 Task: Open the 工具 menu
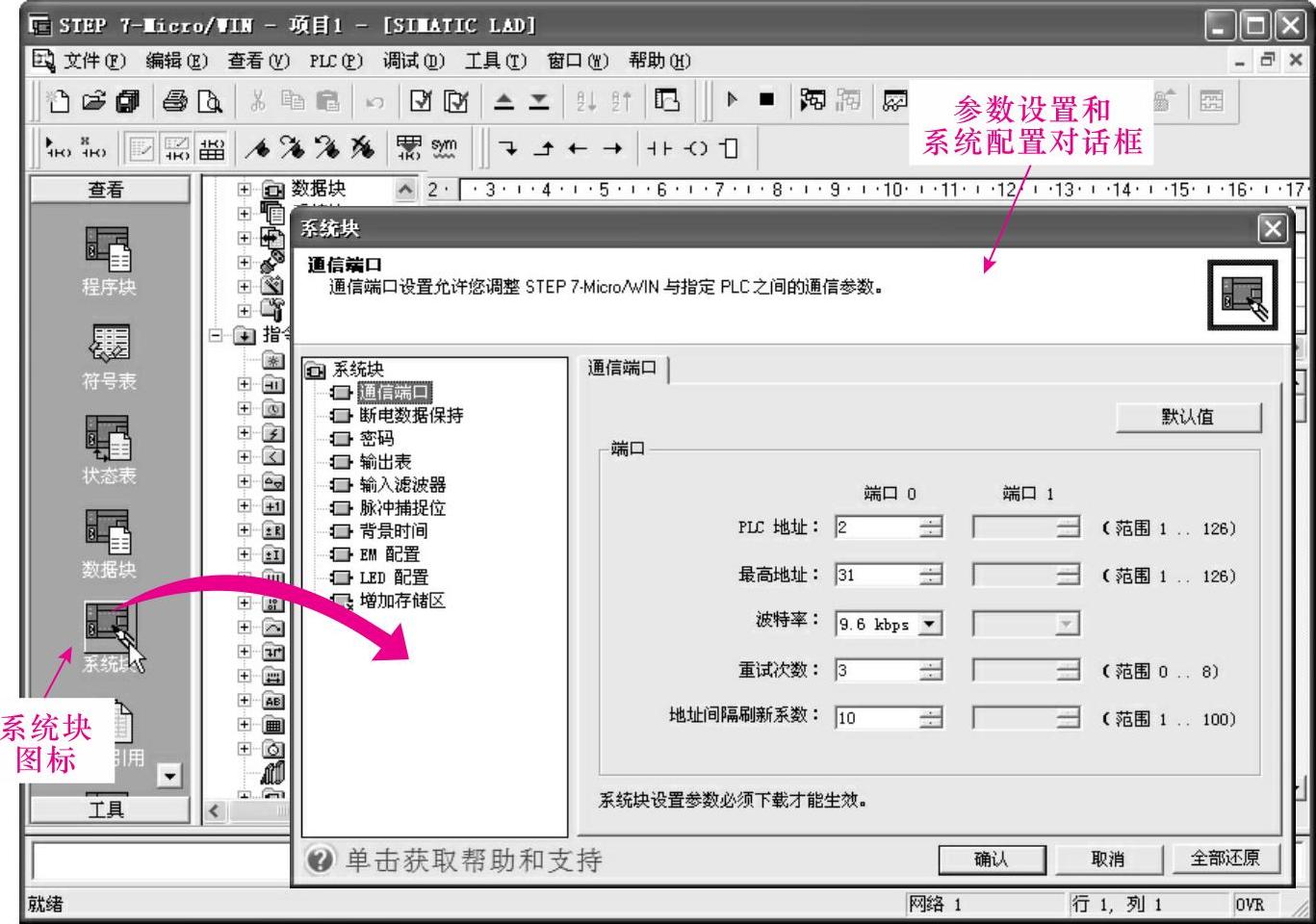496,61
